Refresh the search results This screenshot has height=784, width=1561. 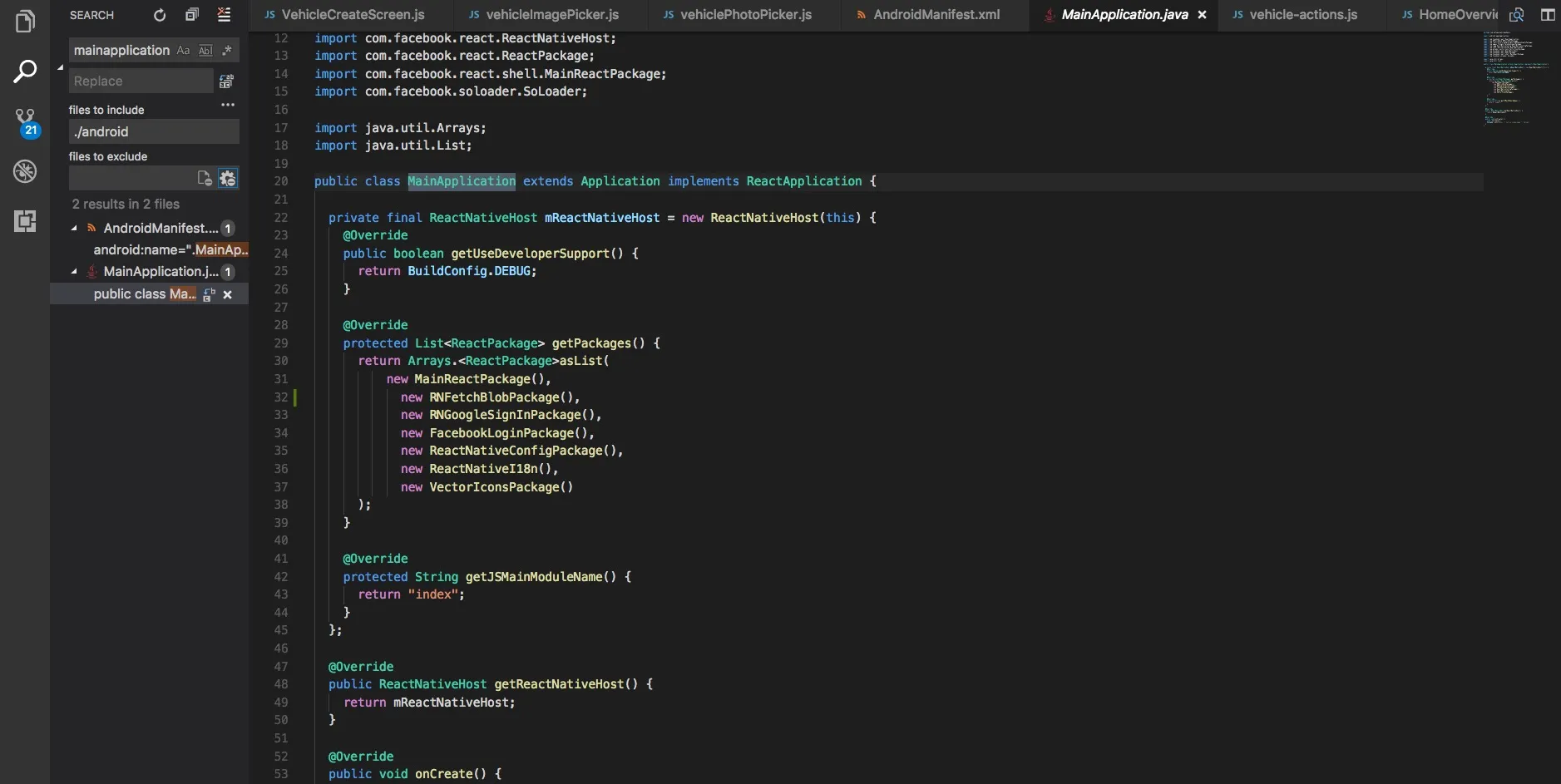160,15
